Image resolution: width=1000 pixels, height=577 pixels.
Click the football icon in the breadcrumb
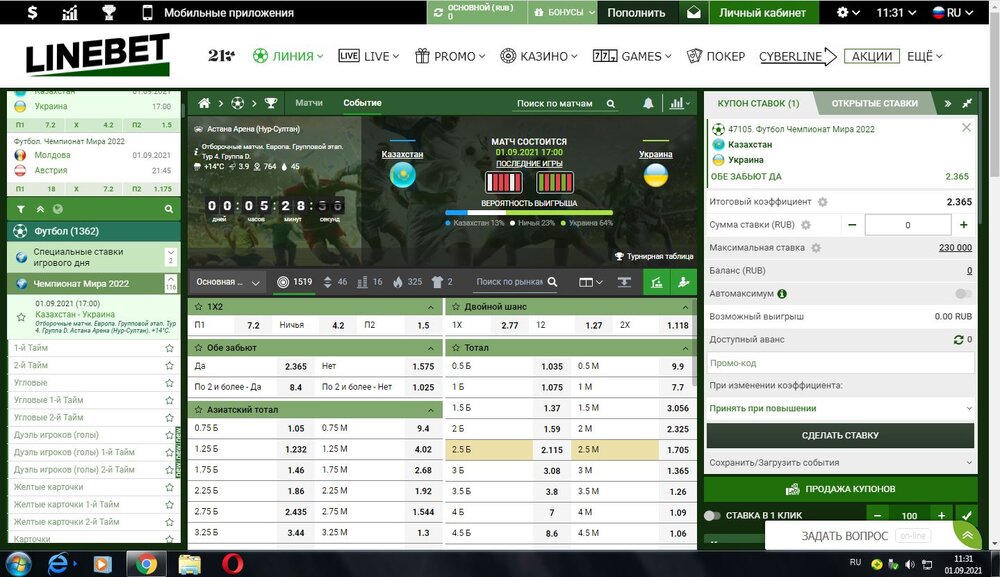coord(237,103)
